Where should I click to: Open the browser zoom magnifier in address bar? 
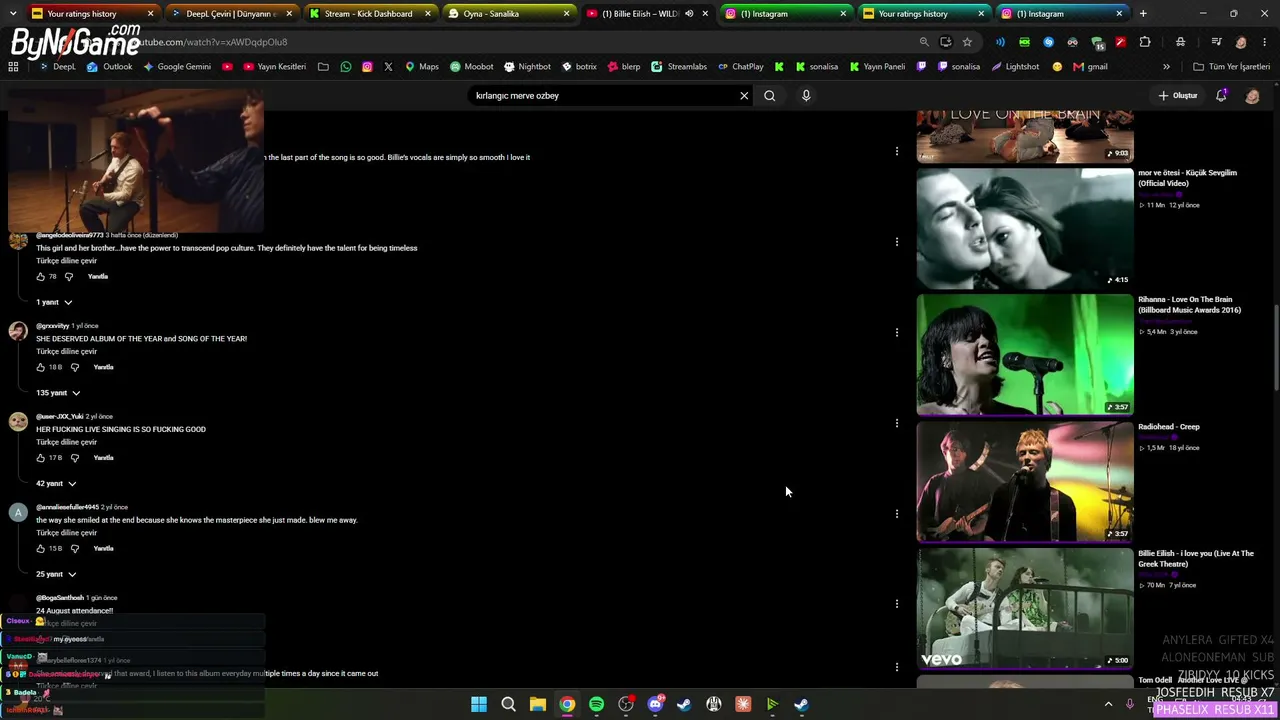click(x=924, y=42)
